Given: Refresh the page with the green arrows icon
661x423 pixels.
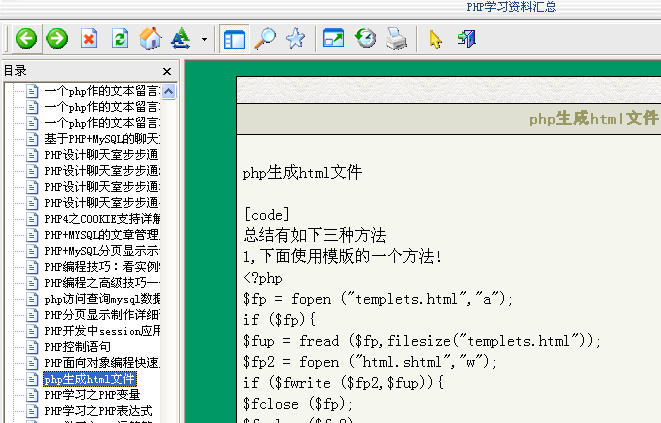Looking at the screenshot, I should [120, 39].
